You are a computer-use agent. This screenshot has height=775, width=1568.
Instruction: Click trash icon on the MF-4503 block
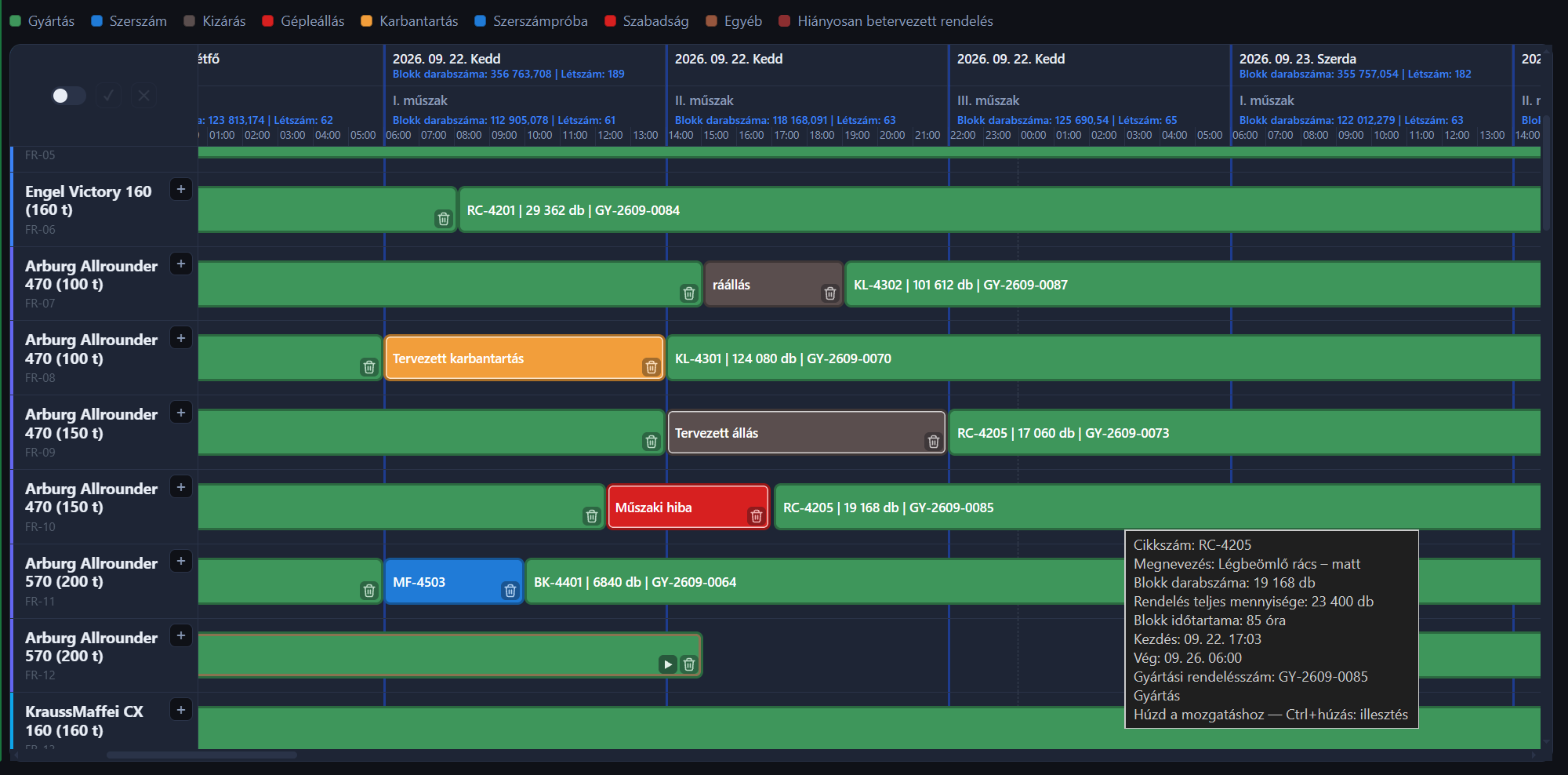point(510,591)
